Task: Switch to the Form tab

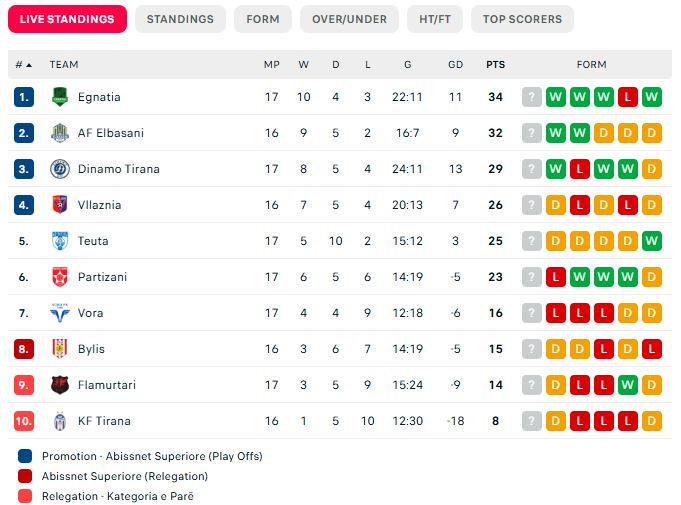Action: tap(263, 19)
